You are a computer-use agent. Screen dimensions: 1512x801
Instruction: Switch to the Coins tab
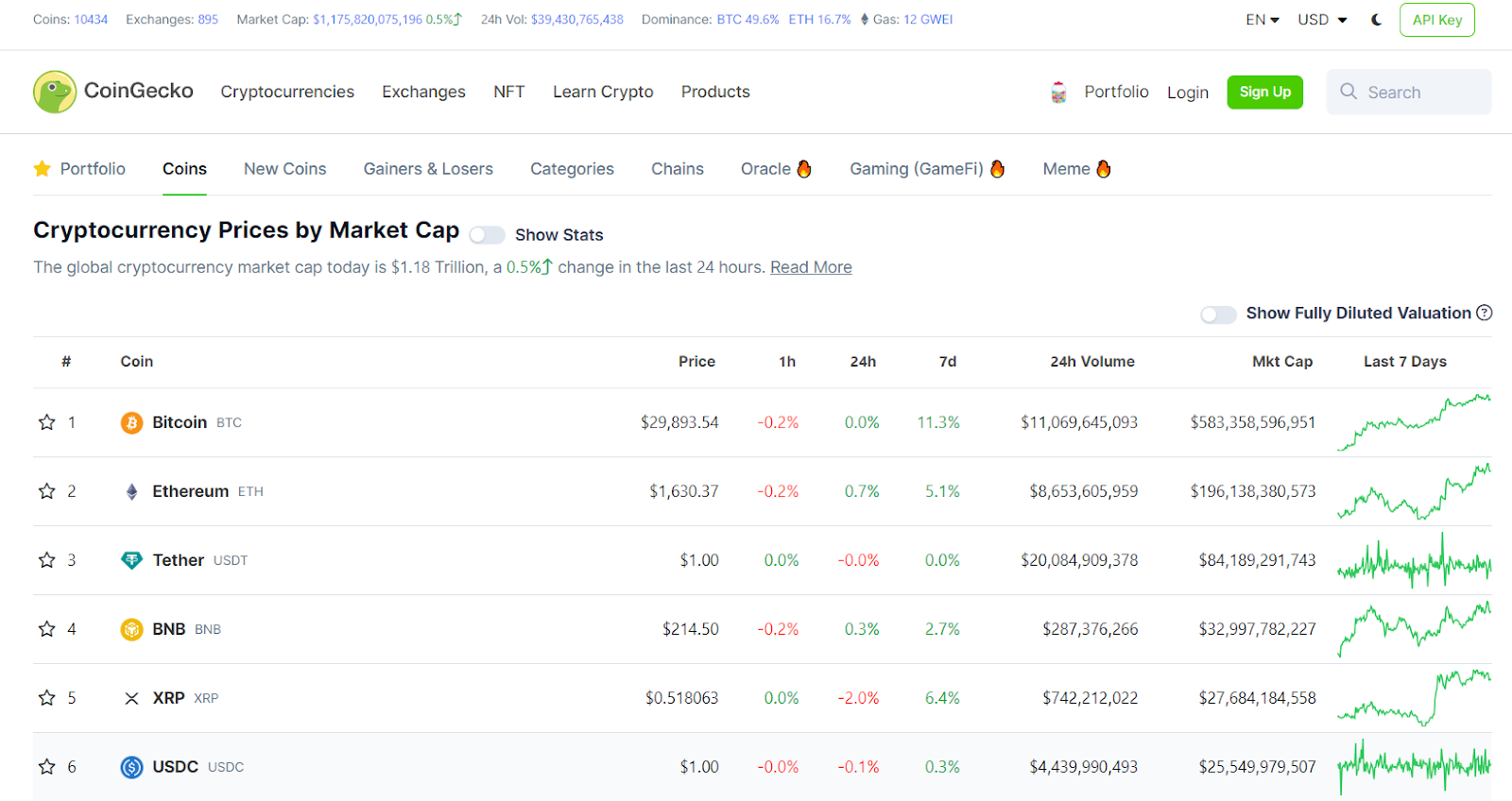click(x=184, y=168)
